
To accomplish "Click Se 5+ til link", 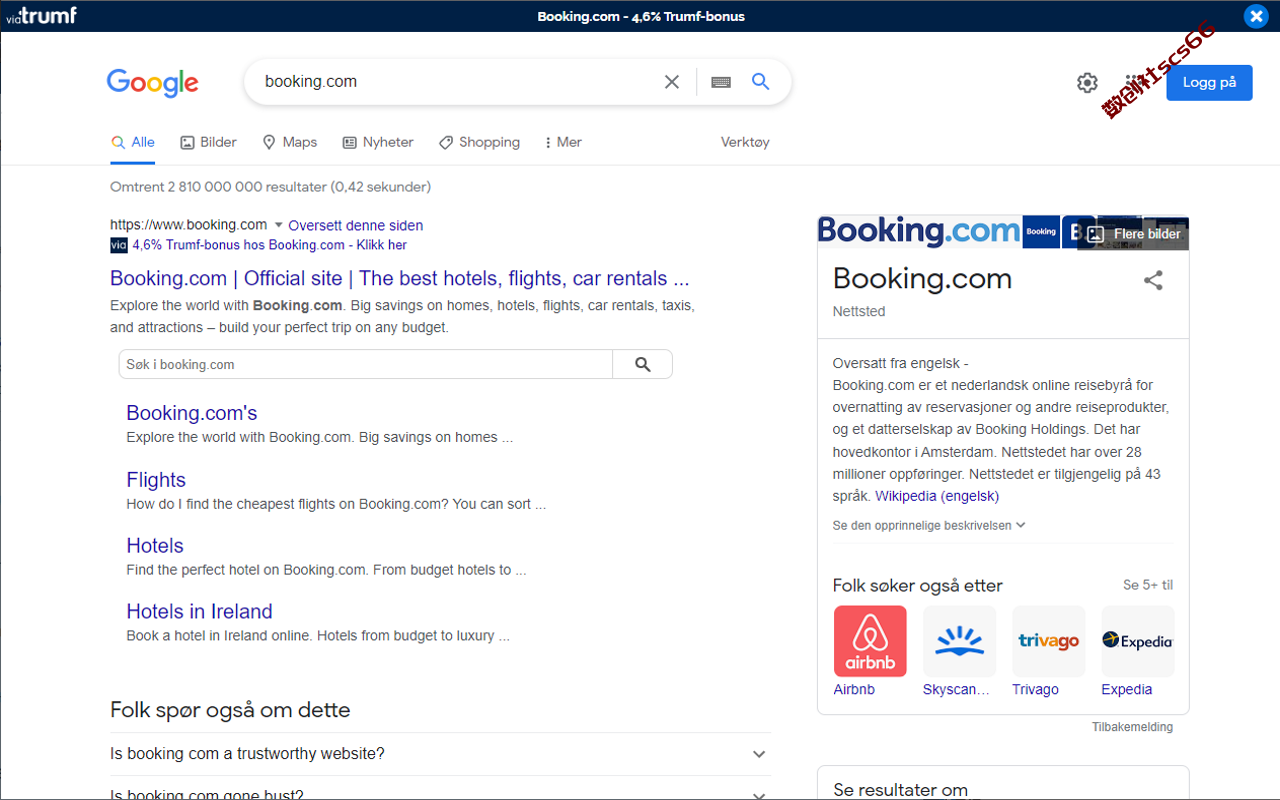I will pos(1148,585).
